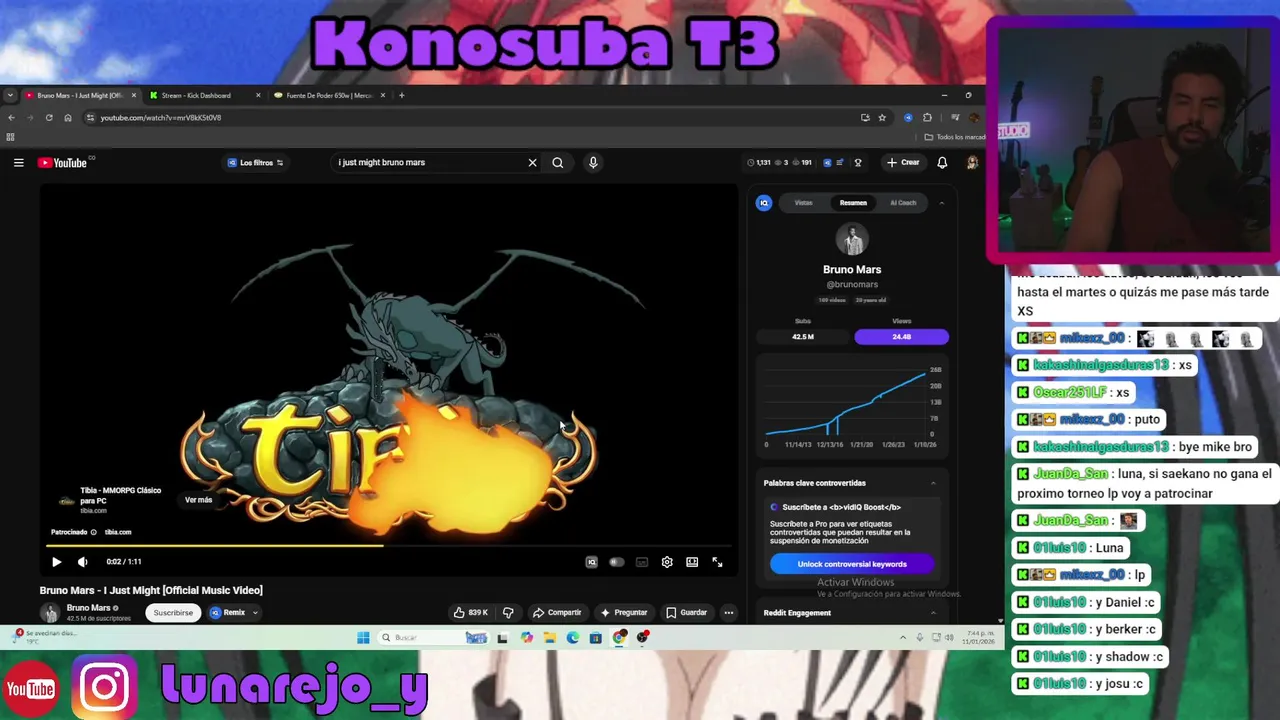Click the taskbar Buscar search box
Viewport: 1280px width, 720px height.
coord(417,638)
